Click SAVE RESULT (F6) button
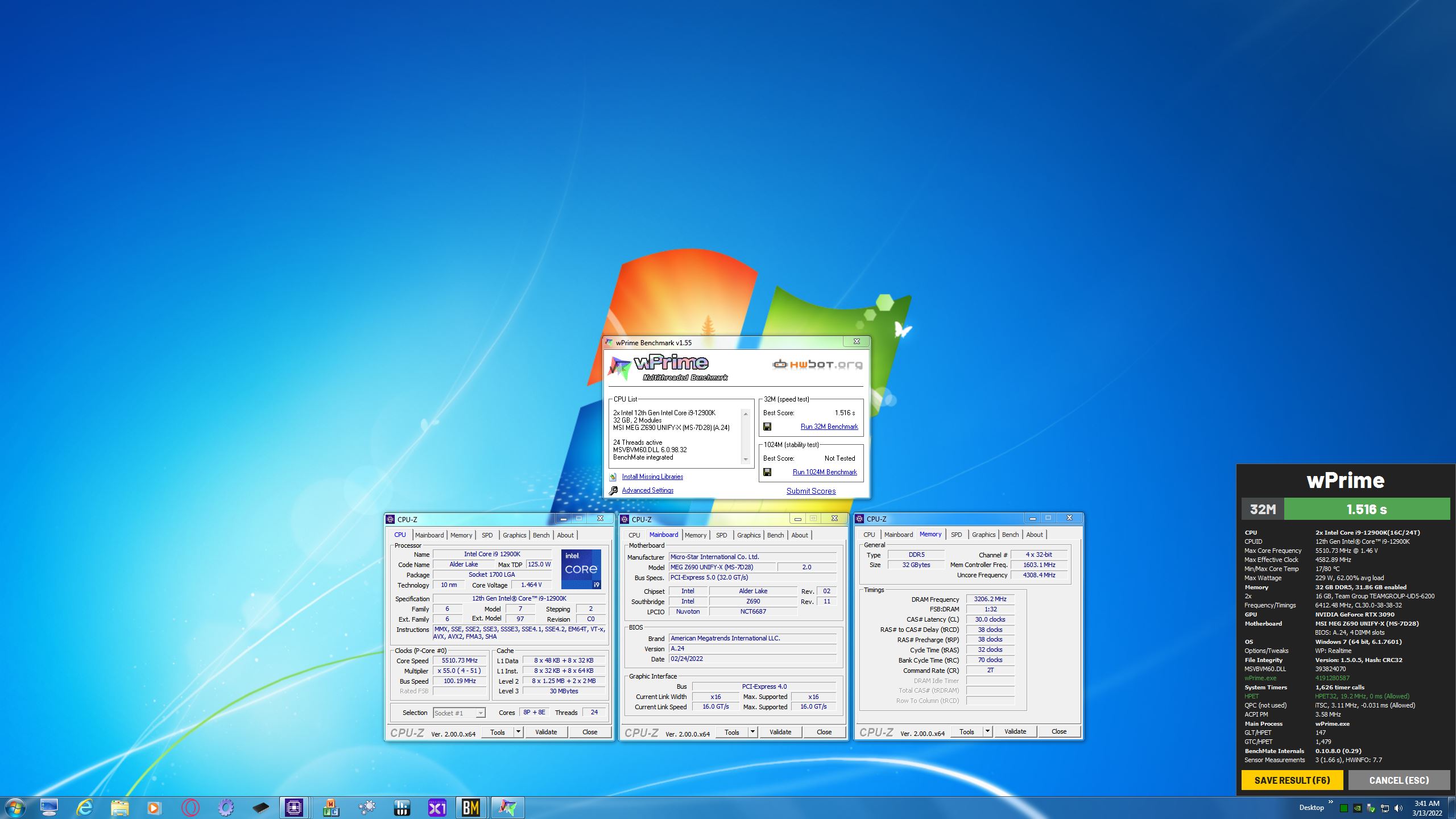 click(1292, 780)
